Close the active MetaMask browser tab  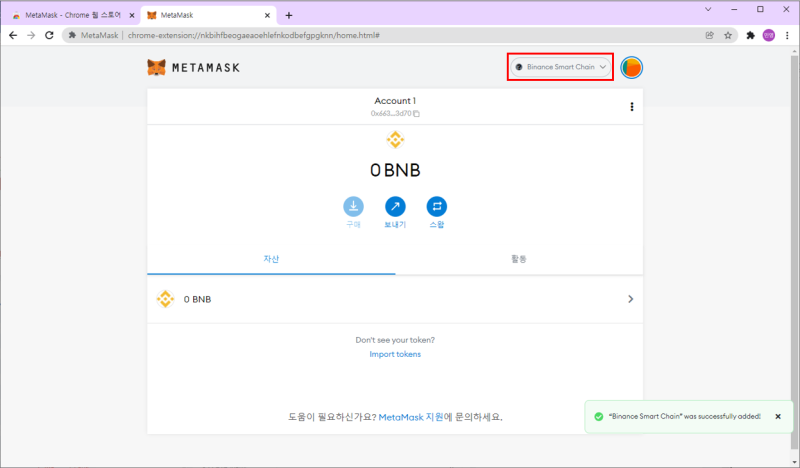pos(267,15)
